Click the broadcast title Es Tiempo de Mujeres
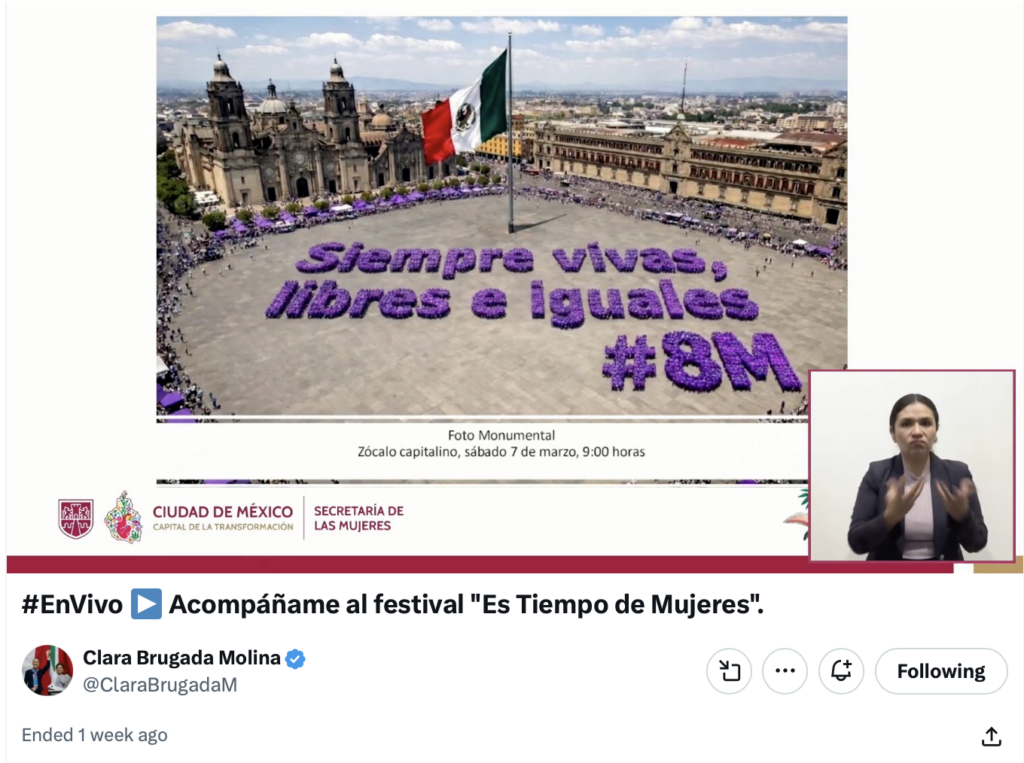 (466, 604)
